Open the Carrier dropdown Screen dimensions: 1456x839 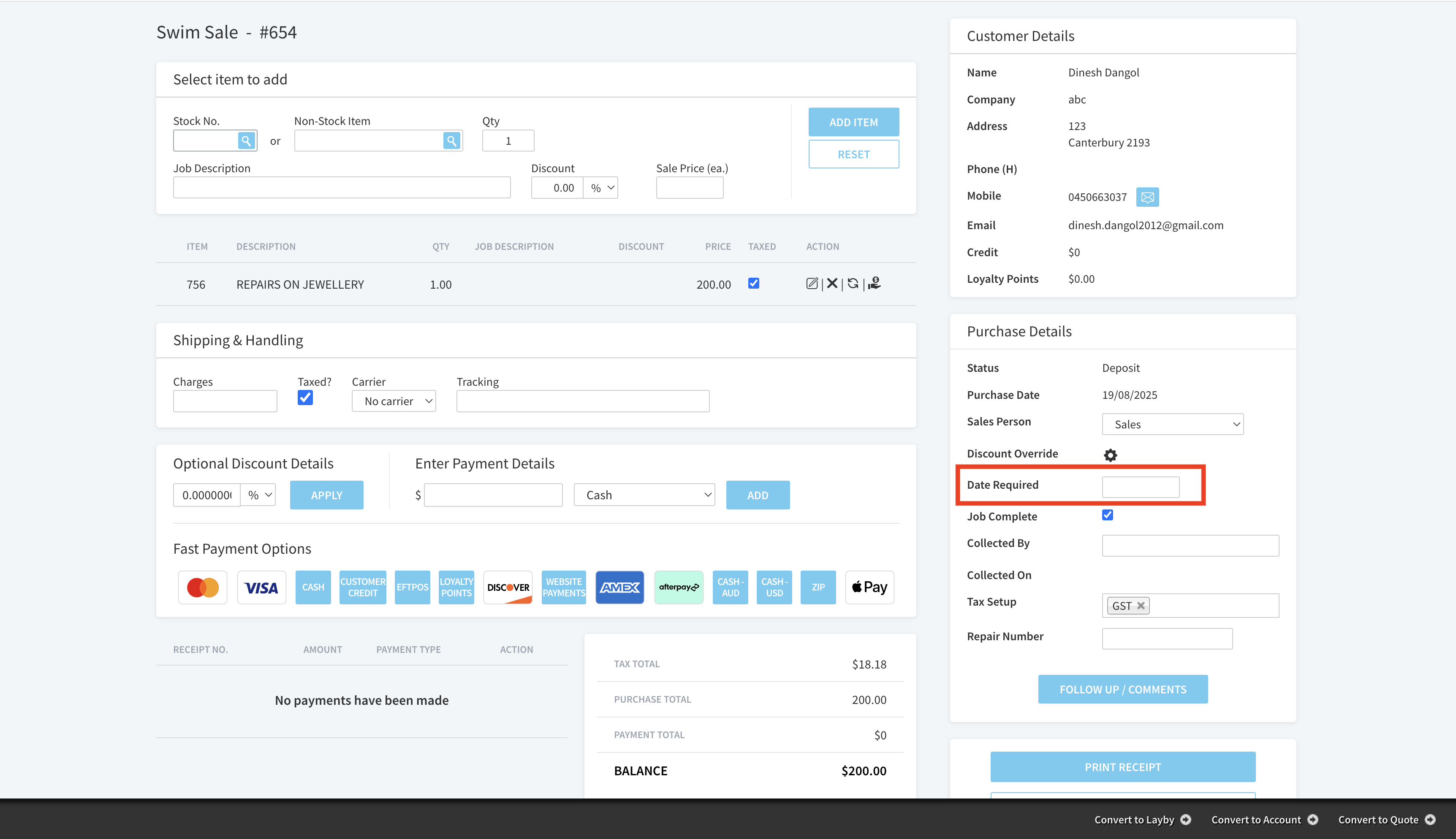point(394,401)
